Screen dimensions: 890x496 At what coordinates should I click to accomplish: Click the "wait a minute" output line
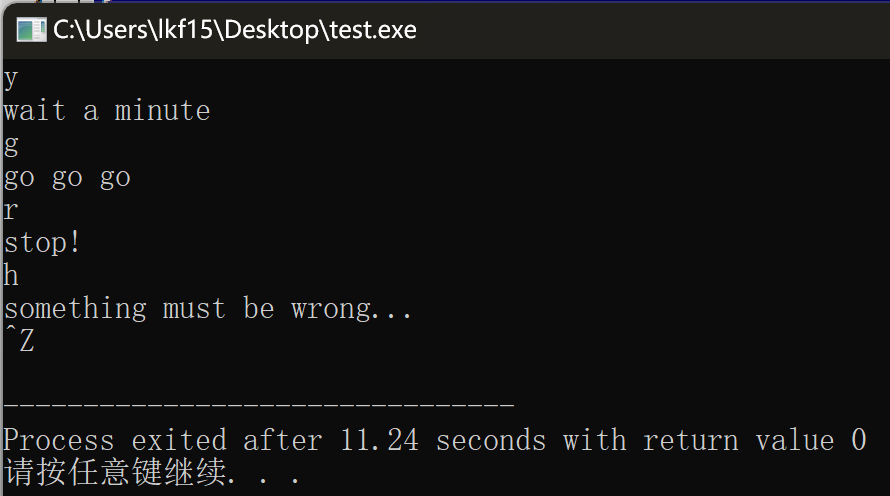pos(107,111)
